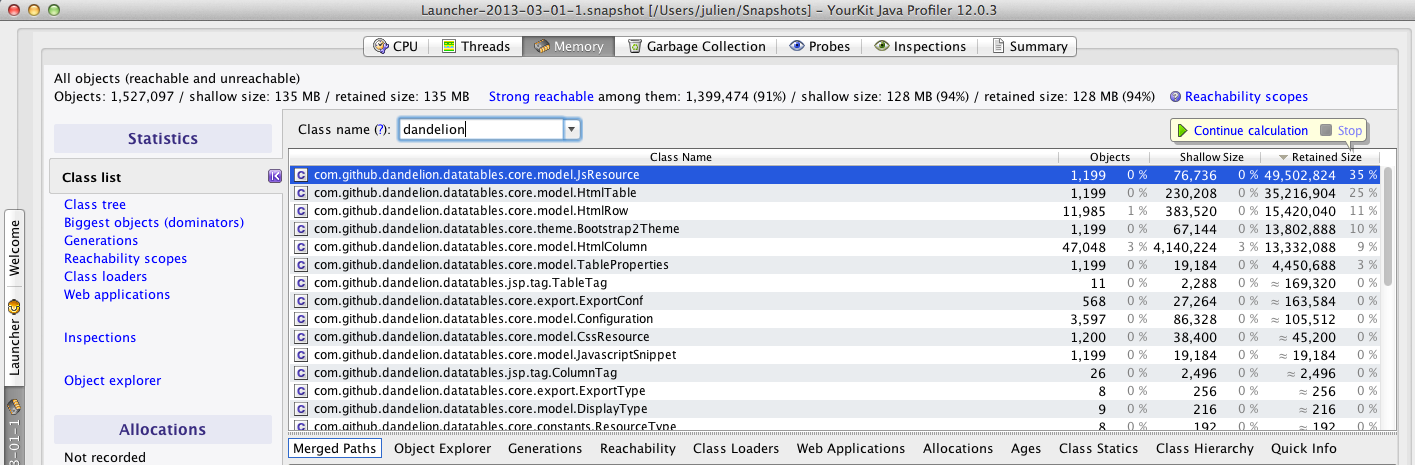The image size is (1415, 465).
Task: Click the round icon before Reachability scopes link
Action: click(1175, 97)
